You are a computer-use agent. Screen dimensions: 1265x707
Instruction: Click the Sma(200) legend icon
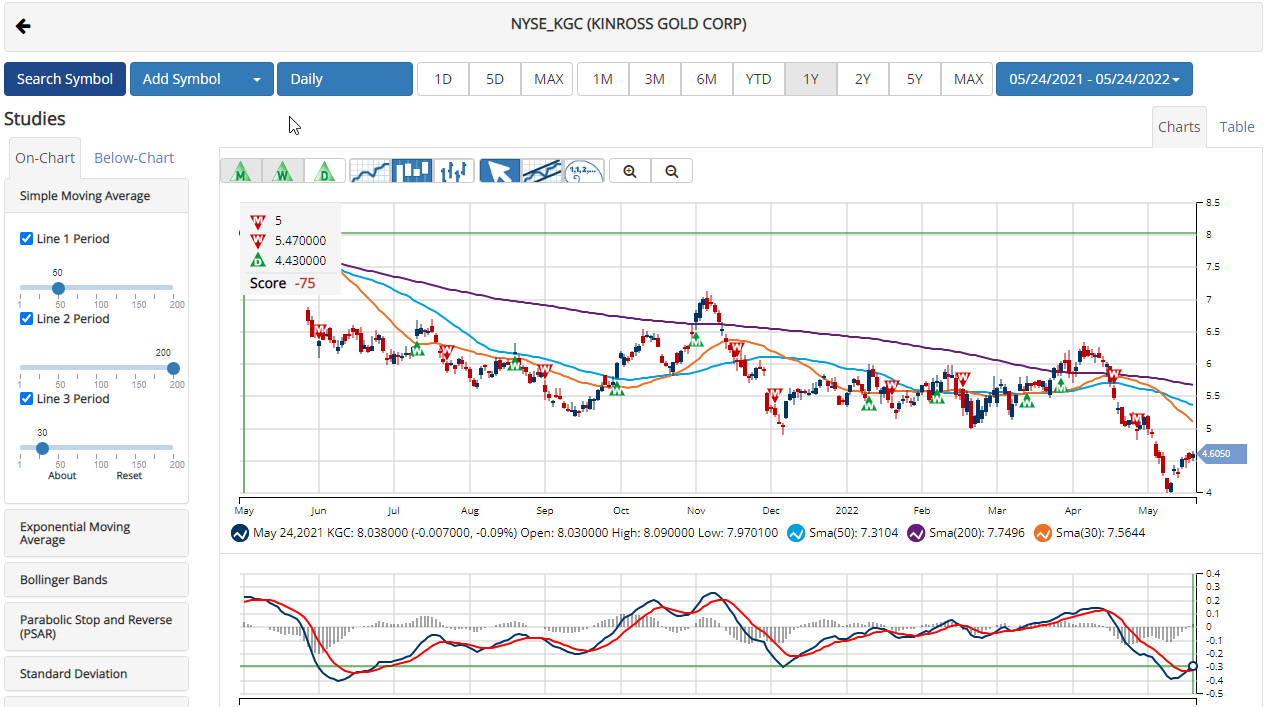coord(916,533)
